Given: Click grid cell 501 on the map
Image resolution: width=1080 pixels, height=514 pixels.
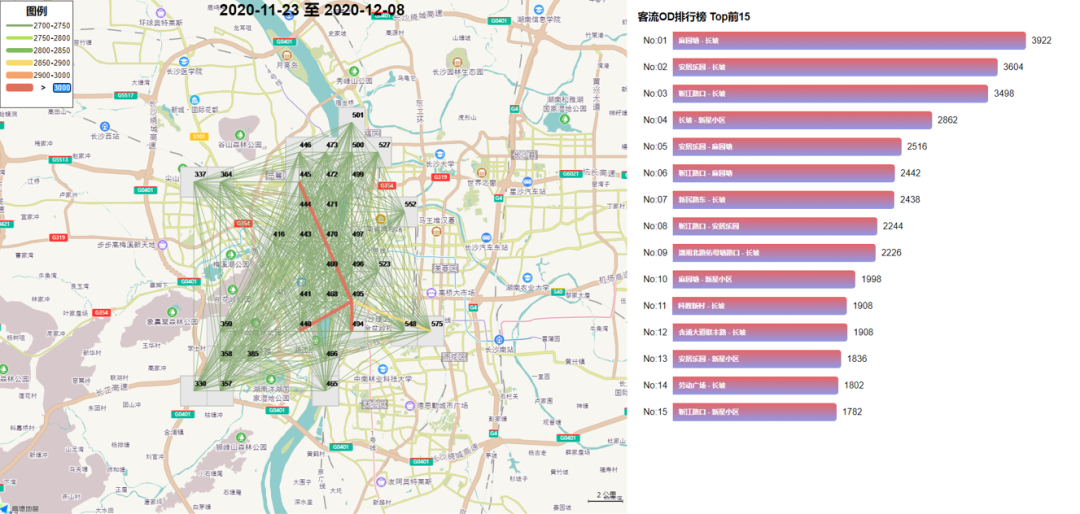Looking at the screenshot, I should click(x=357, y=115).
